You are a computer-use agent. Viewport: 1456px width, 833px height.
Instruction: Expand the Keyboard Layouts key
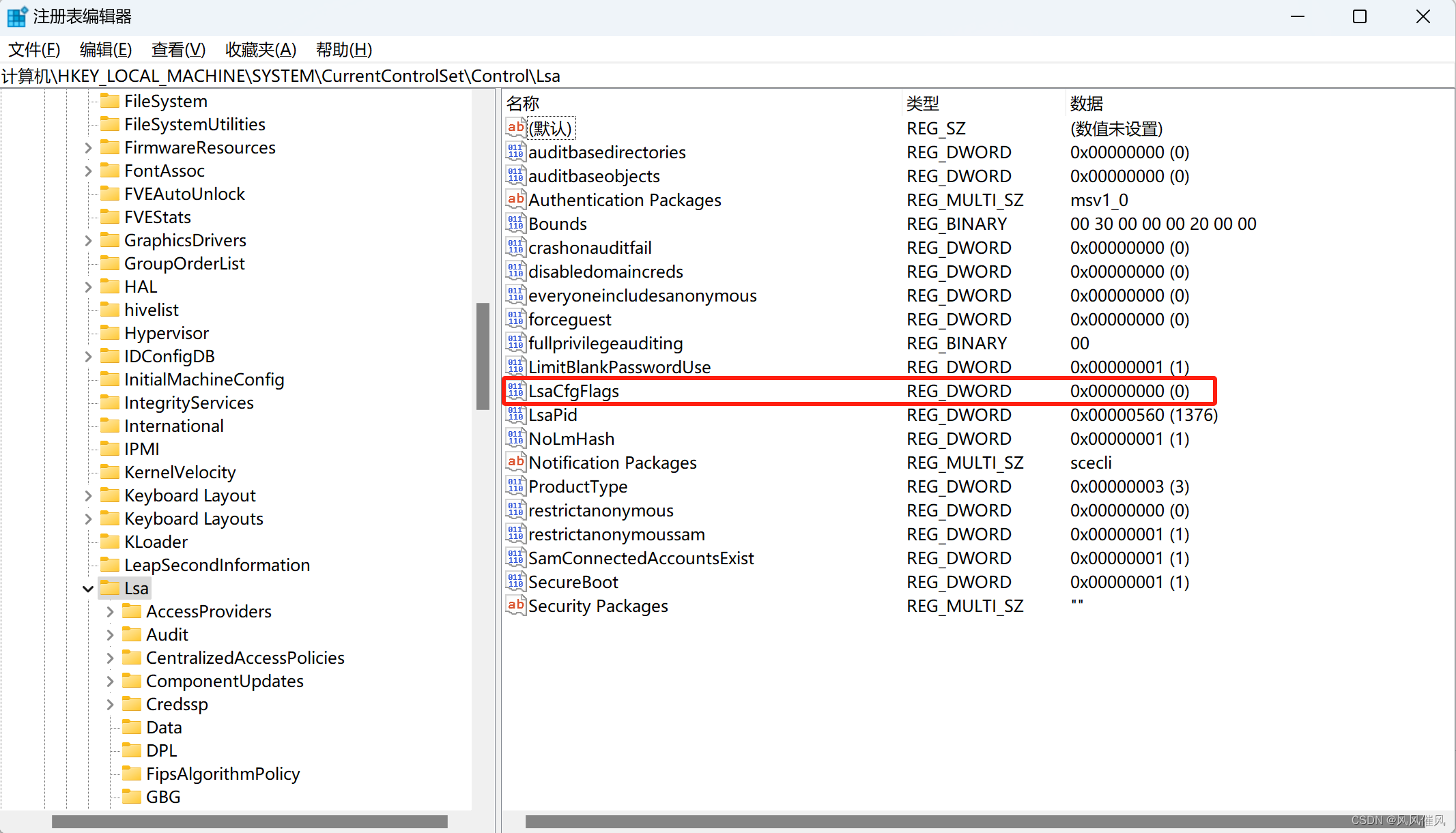[88, 518]
